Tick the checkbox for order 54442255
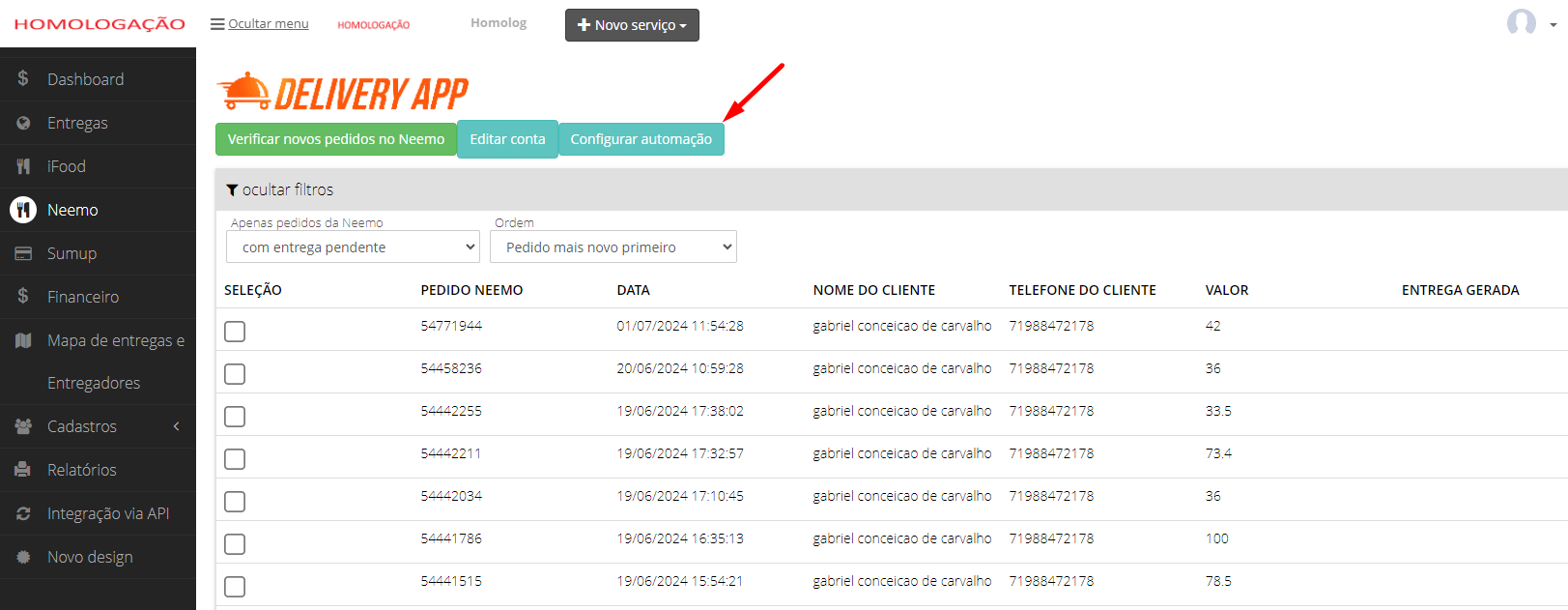The height and width of the screenshot is (610, 1568). click(235, 417)
